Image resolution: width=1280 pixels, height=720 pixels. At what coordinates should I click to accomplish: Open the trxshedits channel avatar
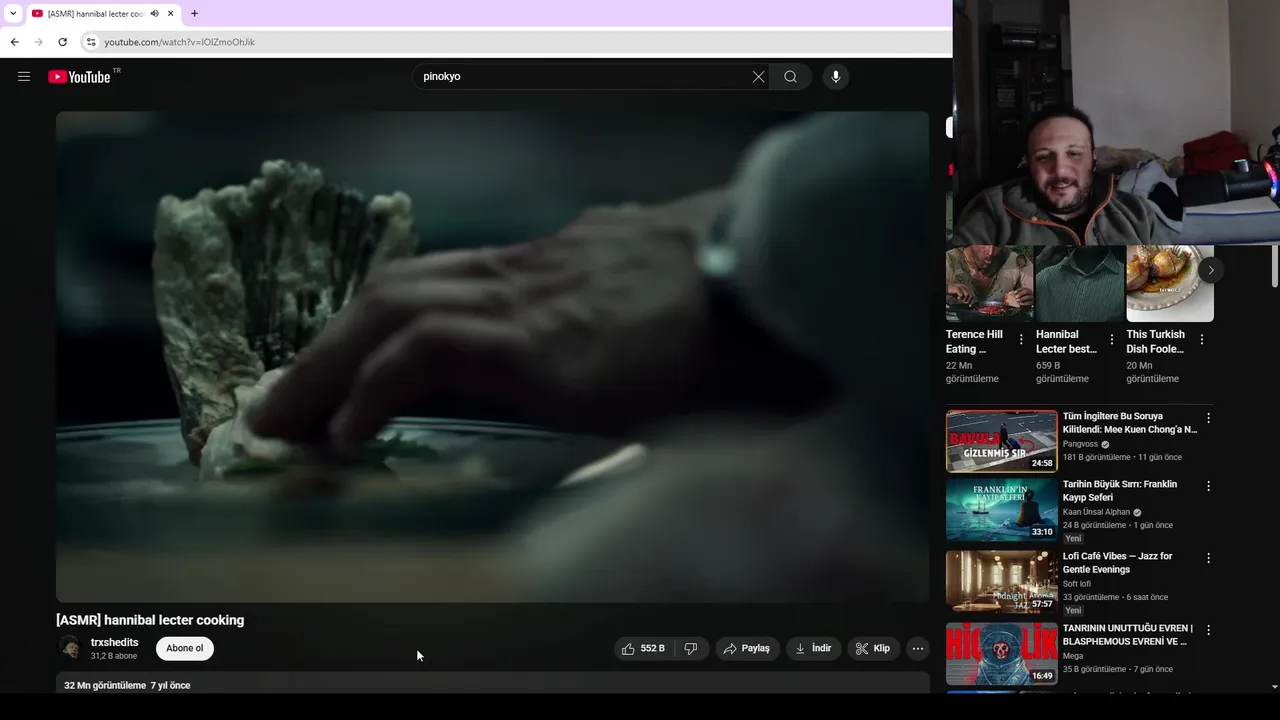click(70, 649)
